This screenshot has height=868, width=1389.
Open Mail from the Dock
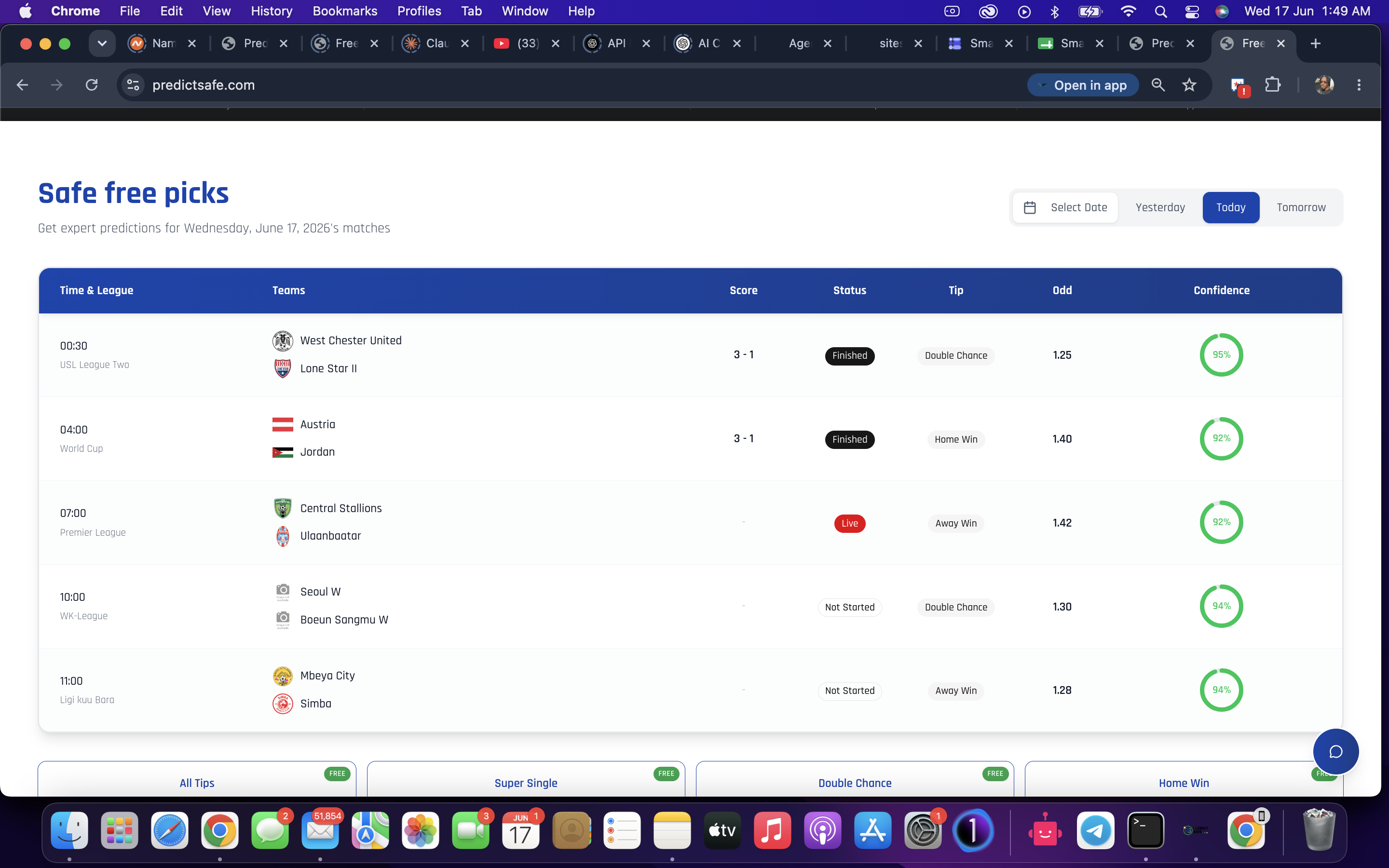click(320, 830)
